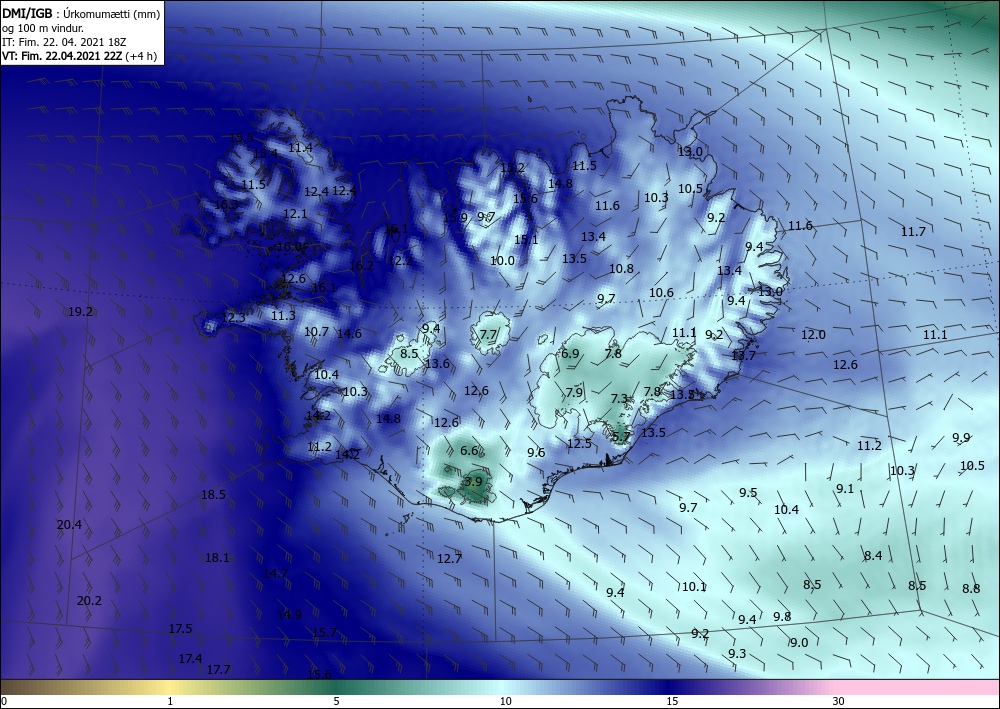The width and height of the screenshot is (1000, 709).
Task: Click the '5' label on the colour scale
Action: [336, 701]
